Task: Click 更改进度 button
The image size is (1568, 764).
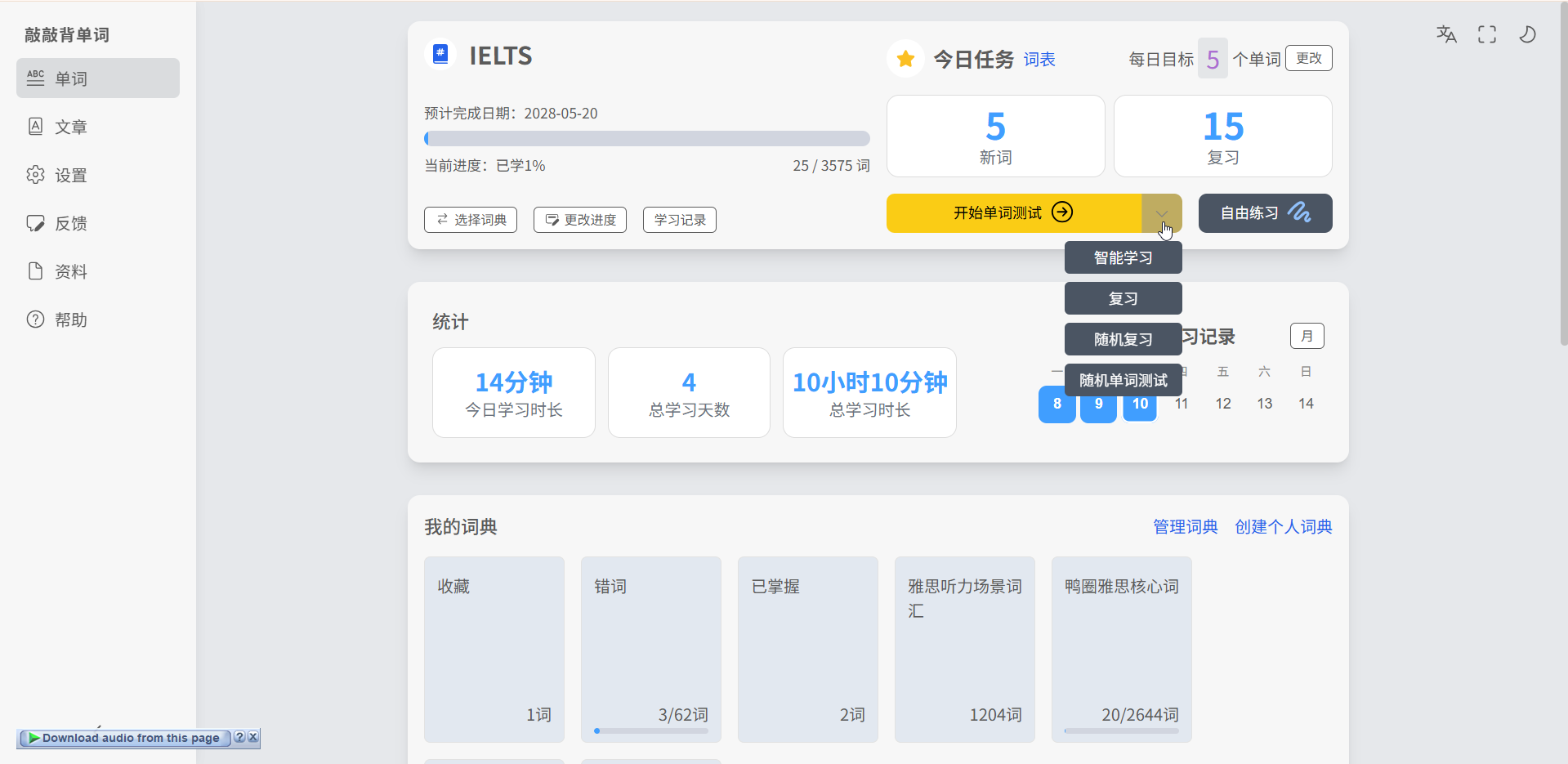Action: (x=580, y=220)
